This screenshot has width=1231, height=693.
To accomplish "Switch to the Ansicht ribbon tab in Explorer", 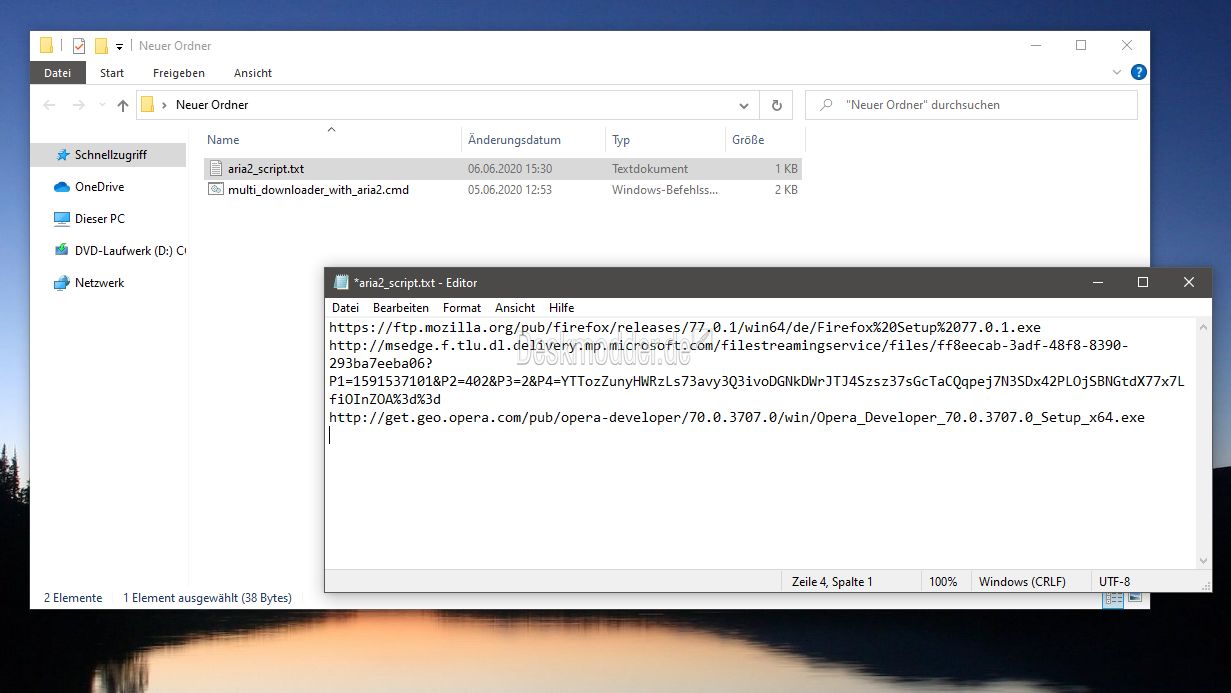I will coord(253,73).
